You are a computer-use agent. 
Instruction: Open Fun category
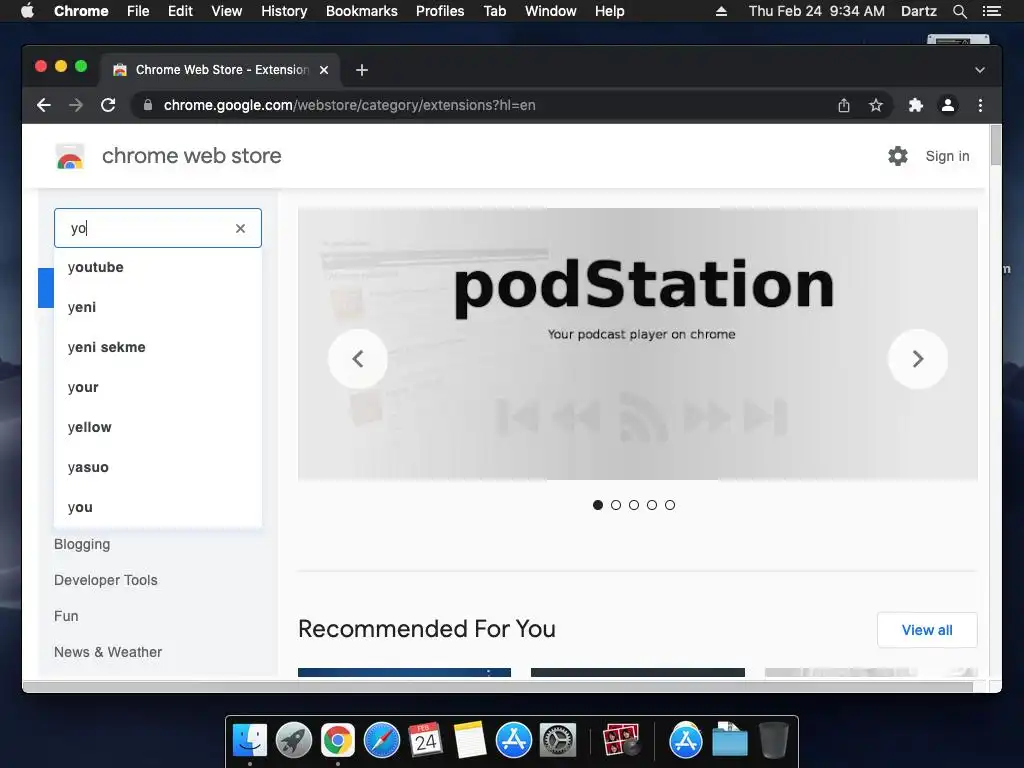(66, 616)
